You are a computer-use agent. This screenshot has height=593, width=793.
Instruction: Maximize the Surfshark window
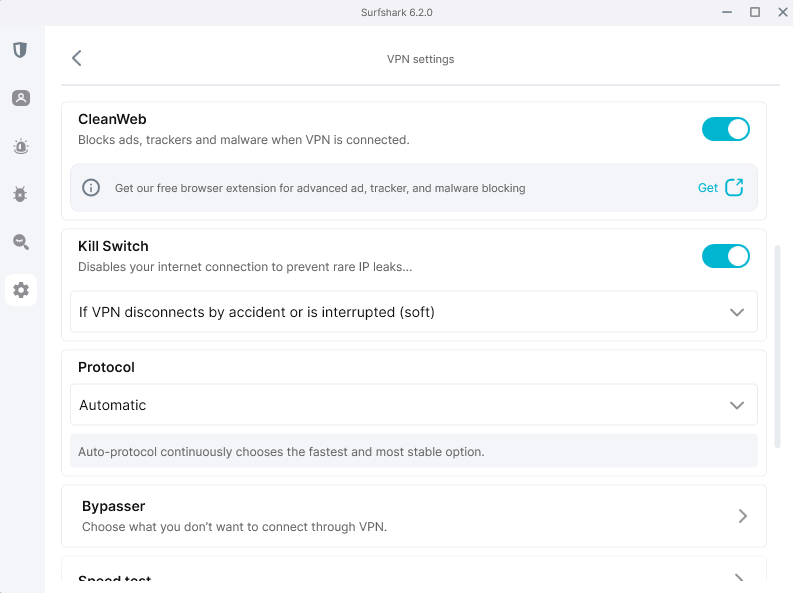(755, 12)
